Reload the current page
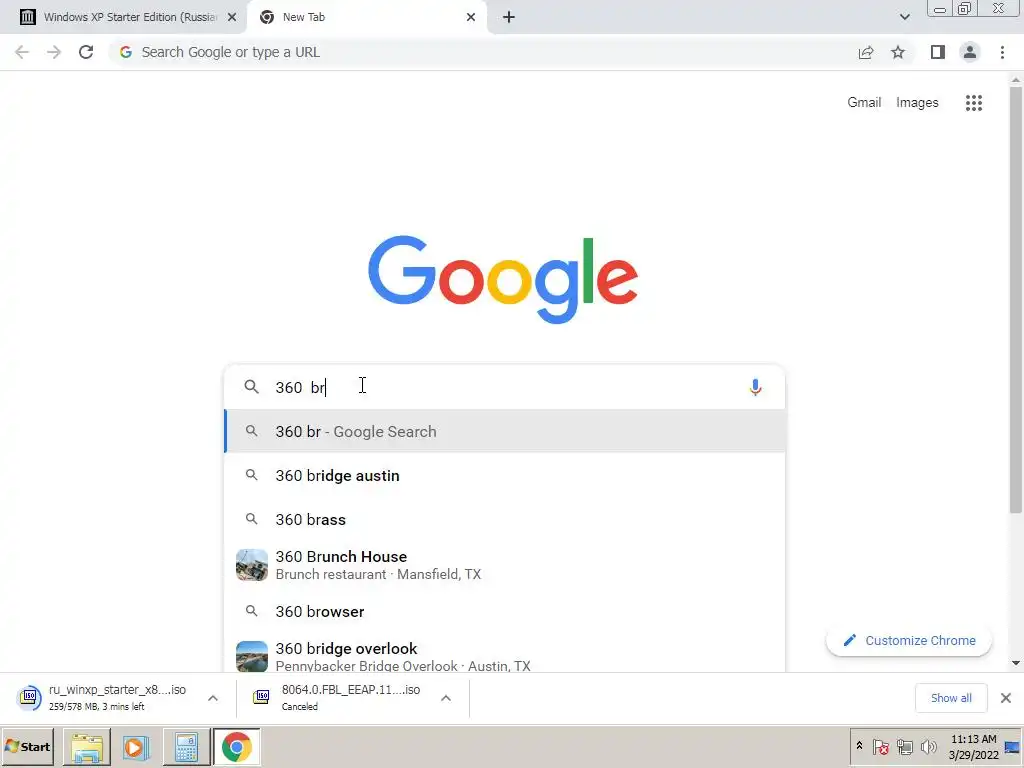The height and width of the screenshot is (768, 1024). pyautogui.click(x=86, y=52)
